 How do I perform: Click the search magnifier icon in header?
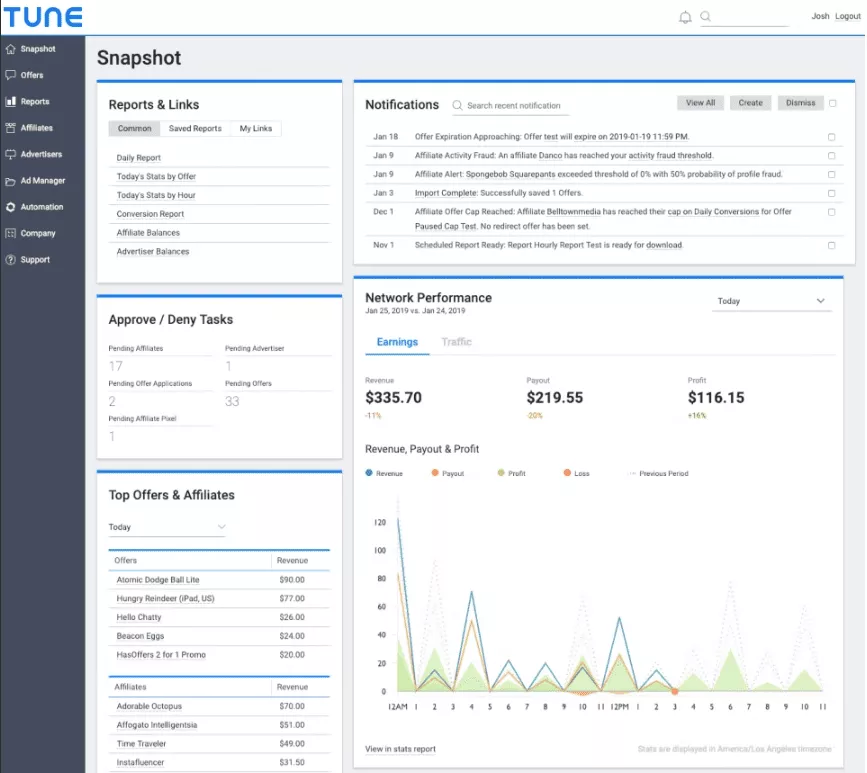click(x=706, y=16)
